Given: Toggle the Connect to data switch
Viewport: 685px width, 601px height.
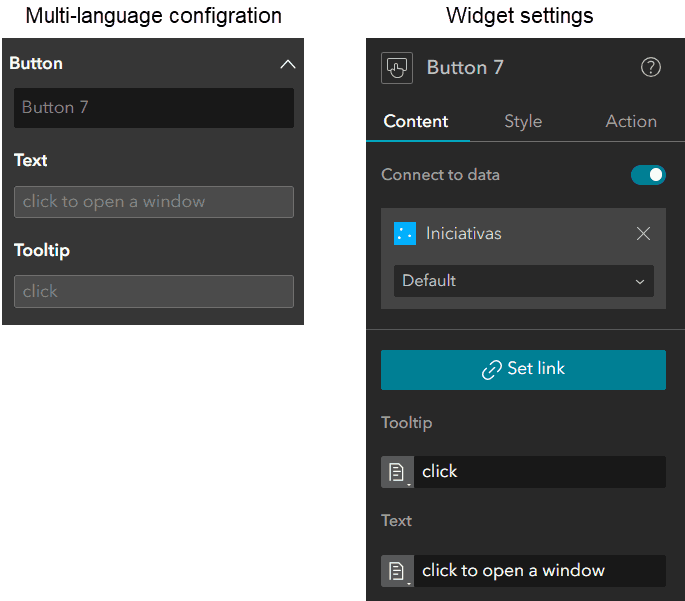Looking at the screenshot, I should point(648,175).
